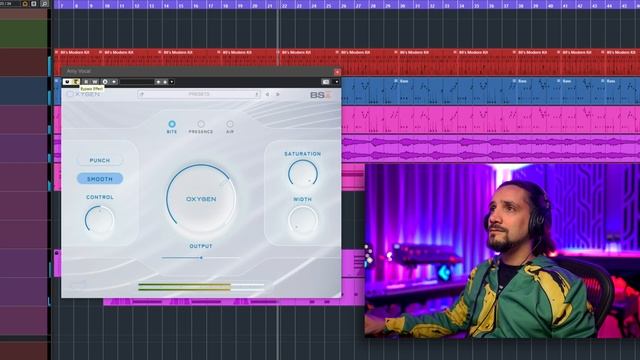This screenshot has height=360, width=640.
Task: Select the PRESENCE mode
Action: point(201,124)
